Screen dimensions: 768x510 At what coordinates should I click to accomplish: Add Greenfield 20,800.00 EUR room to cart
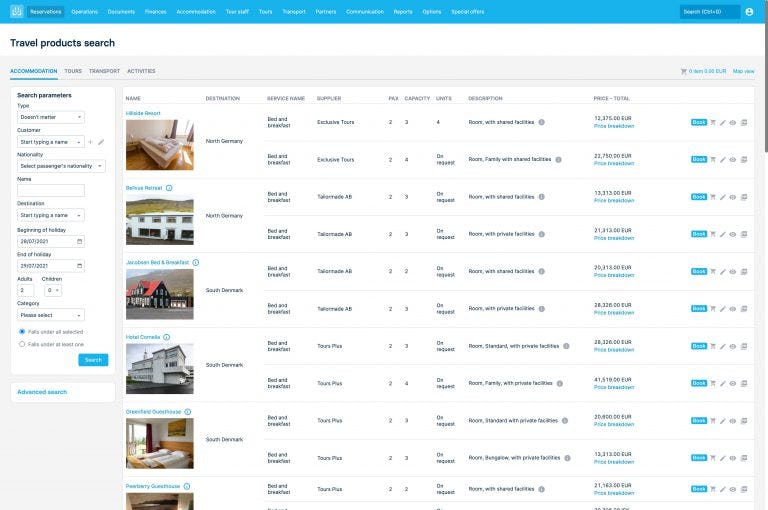713,421
